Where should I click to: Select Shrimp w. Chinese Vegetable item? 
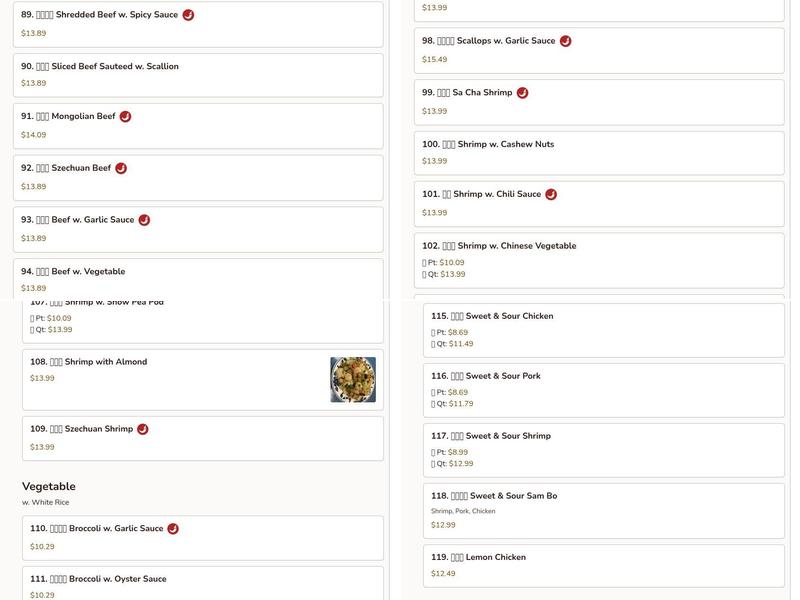pyautogui.click(x=599, y=259)
